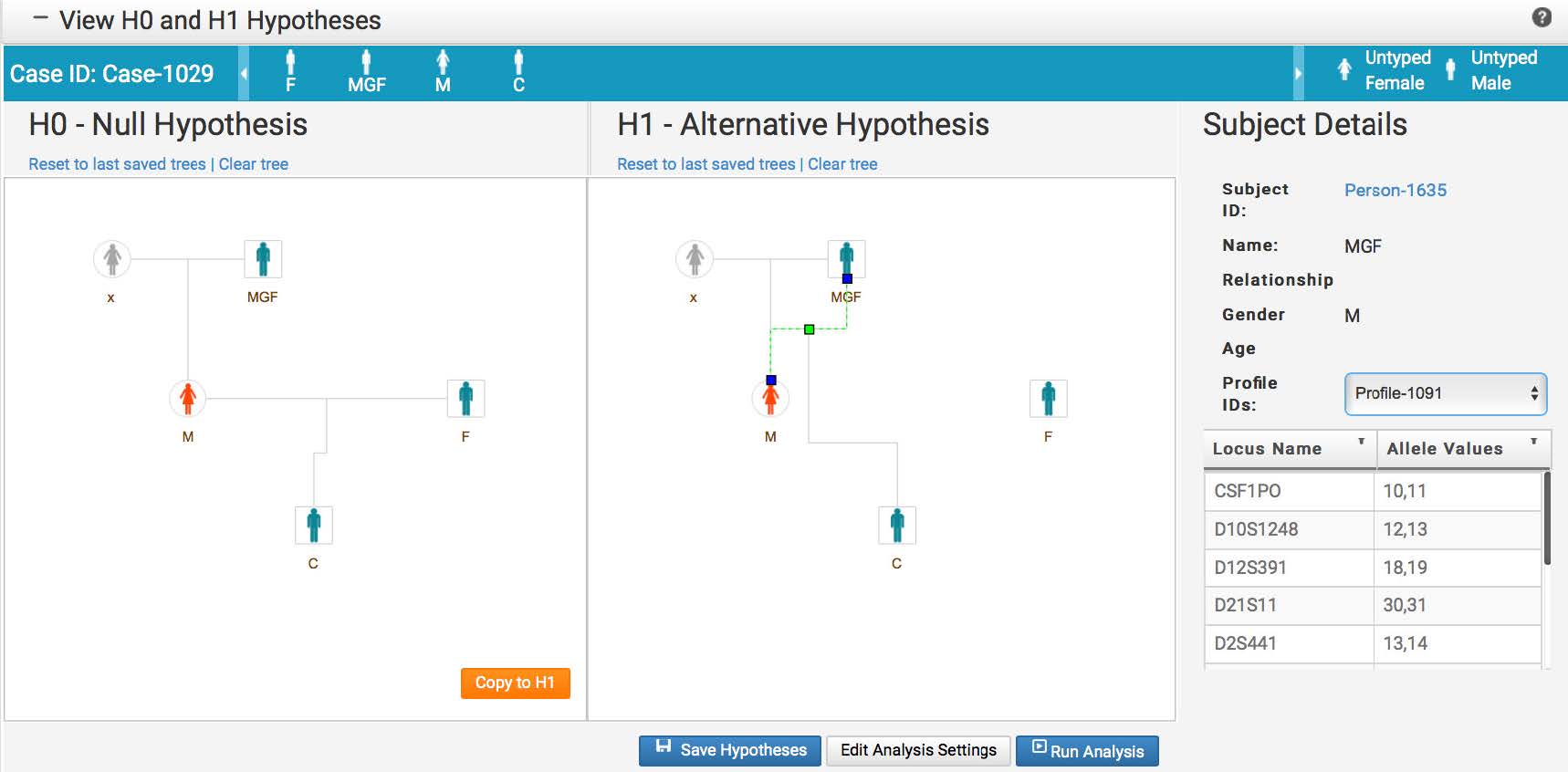Pick the Untyped Male icon
The width and height of the screenshot is (1568, 772).
[x=1450, y=70]
